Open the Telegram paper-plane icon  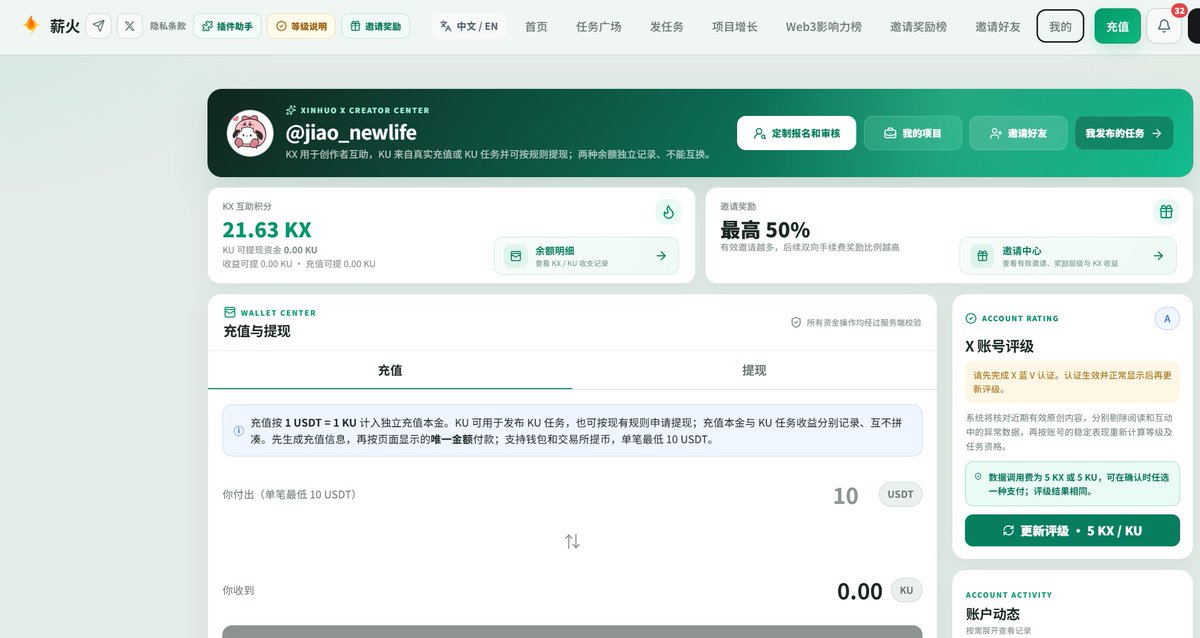click(98, 25)
